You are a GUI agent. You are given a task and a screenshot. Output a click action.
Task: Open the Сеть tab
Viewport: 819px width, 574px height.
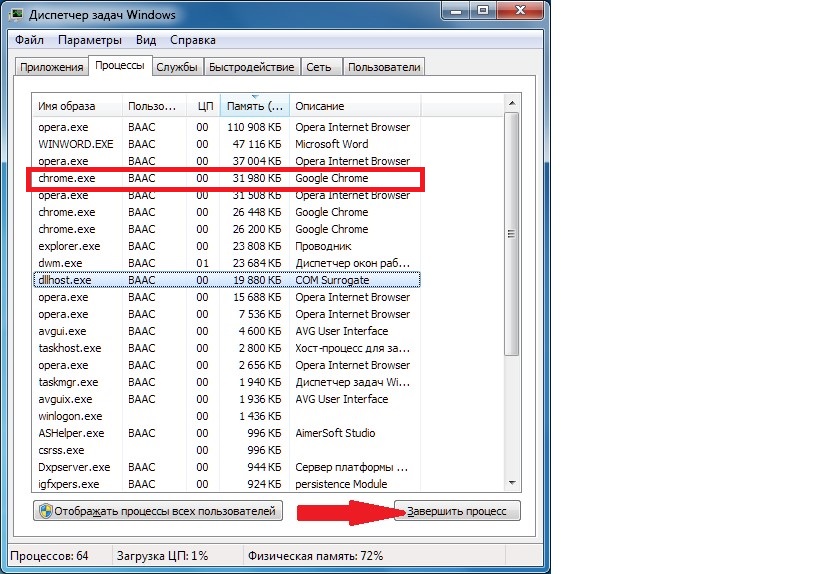tap(319, 67)
